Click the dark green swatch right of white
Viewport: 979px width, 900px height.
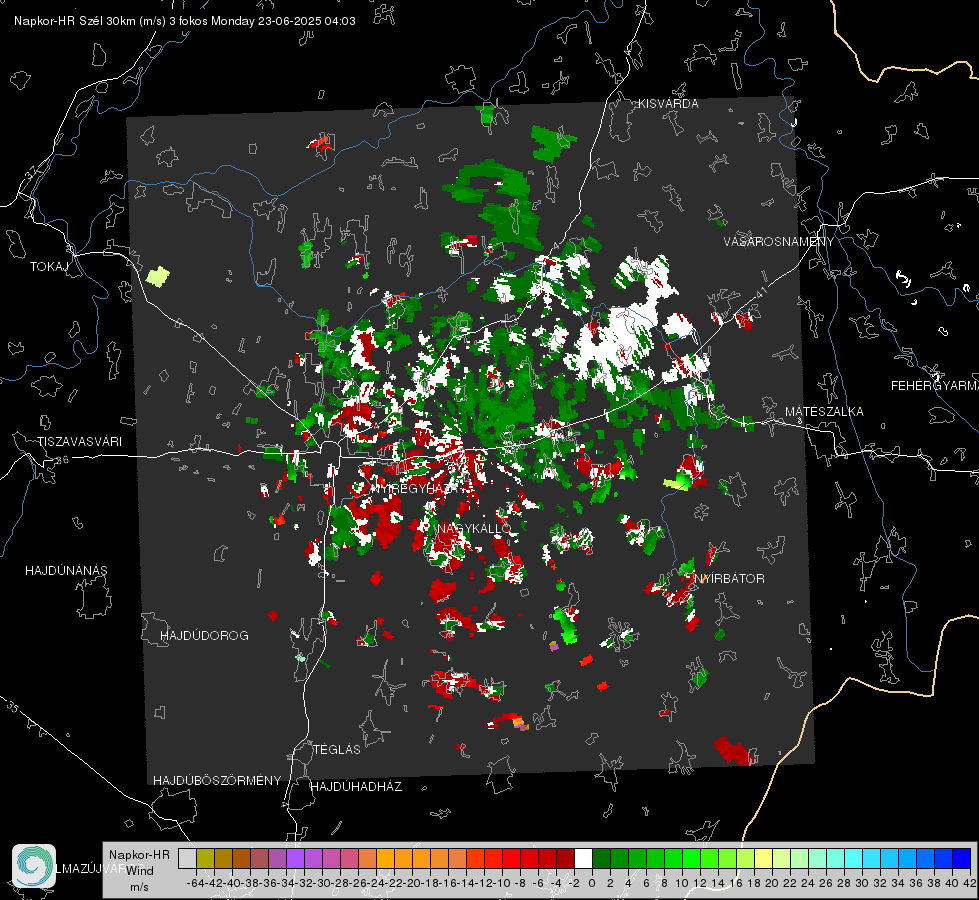pos(601,858)
